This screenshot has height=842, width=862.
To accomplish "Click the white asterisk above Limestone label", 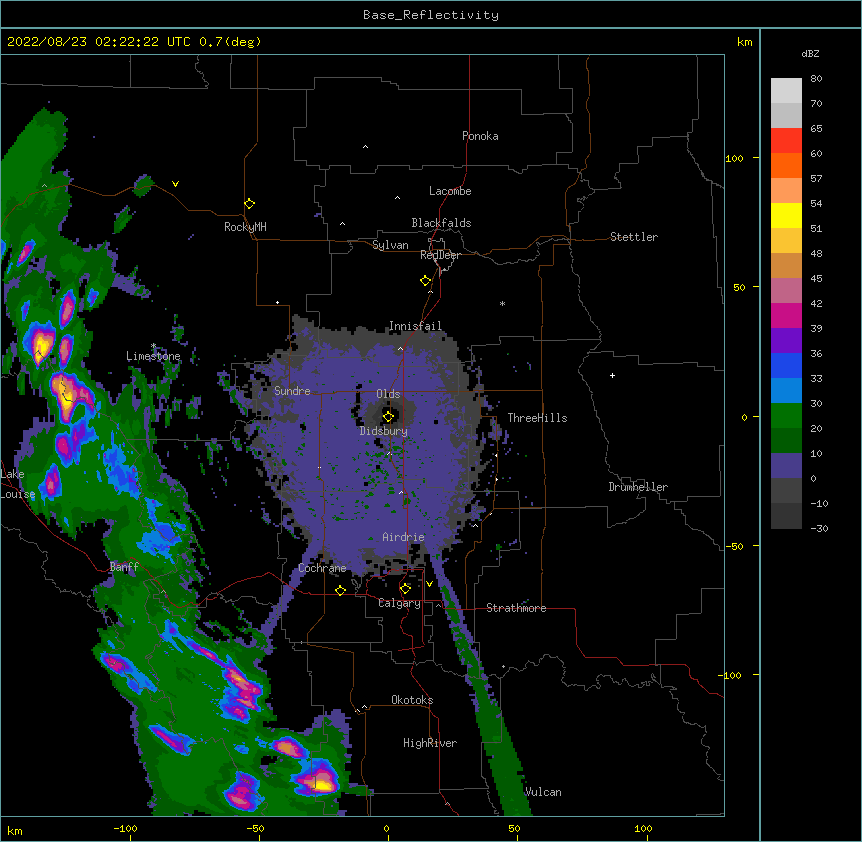I will point(154,346).
